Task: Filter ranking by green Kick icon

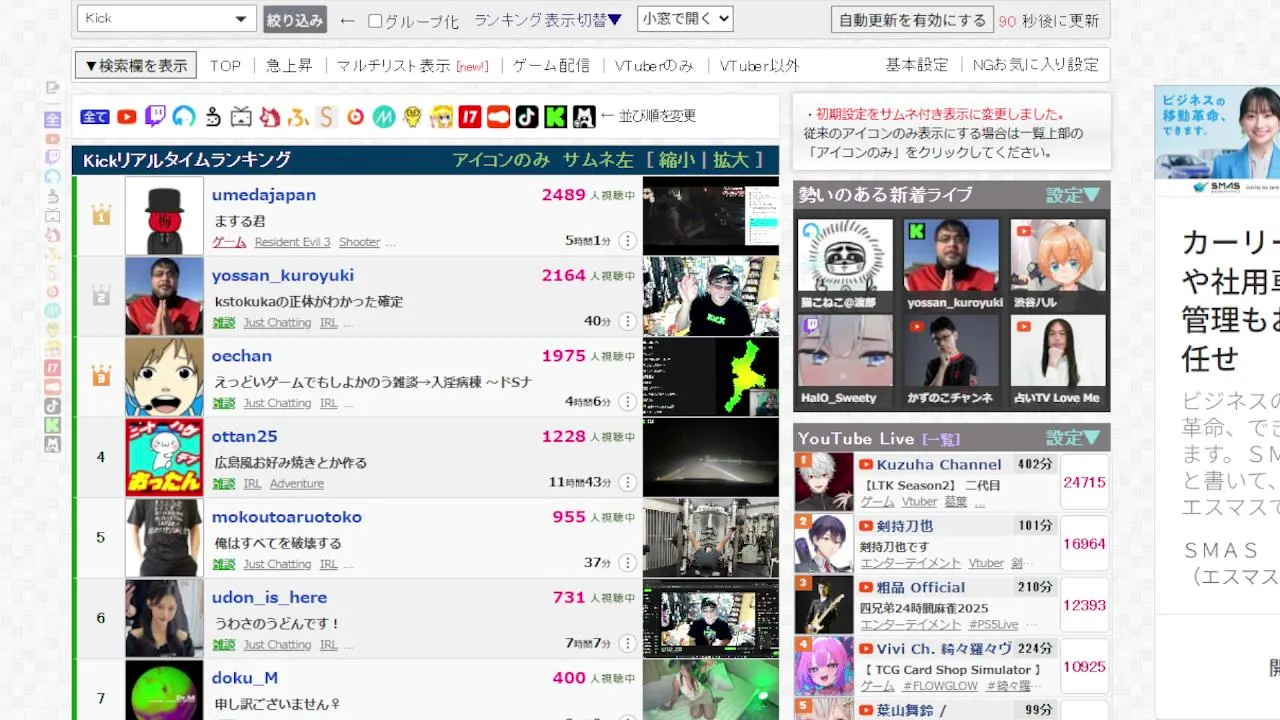Action: coord(555,117)
